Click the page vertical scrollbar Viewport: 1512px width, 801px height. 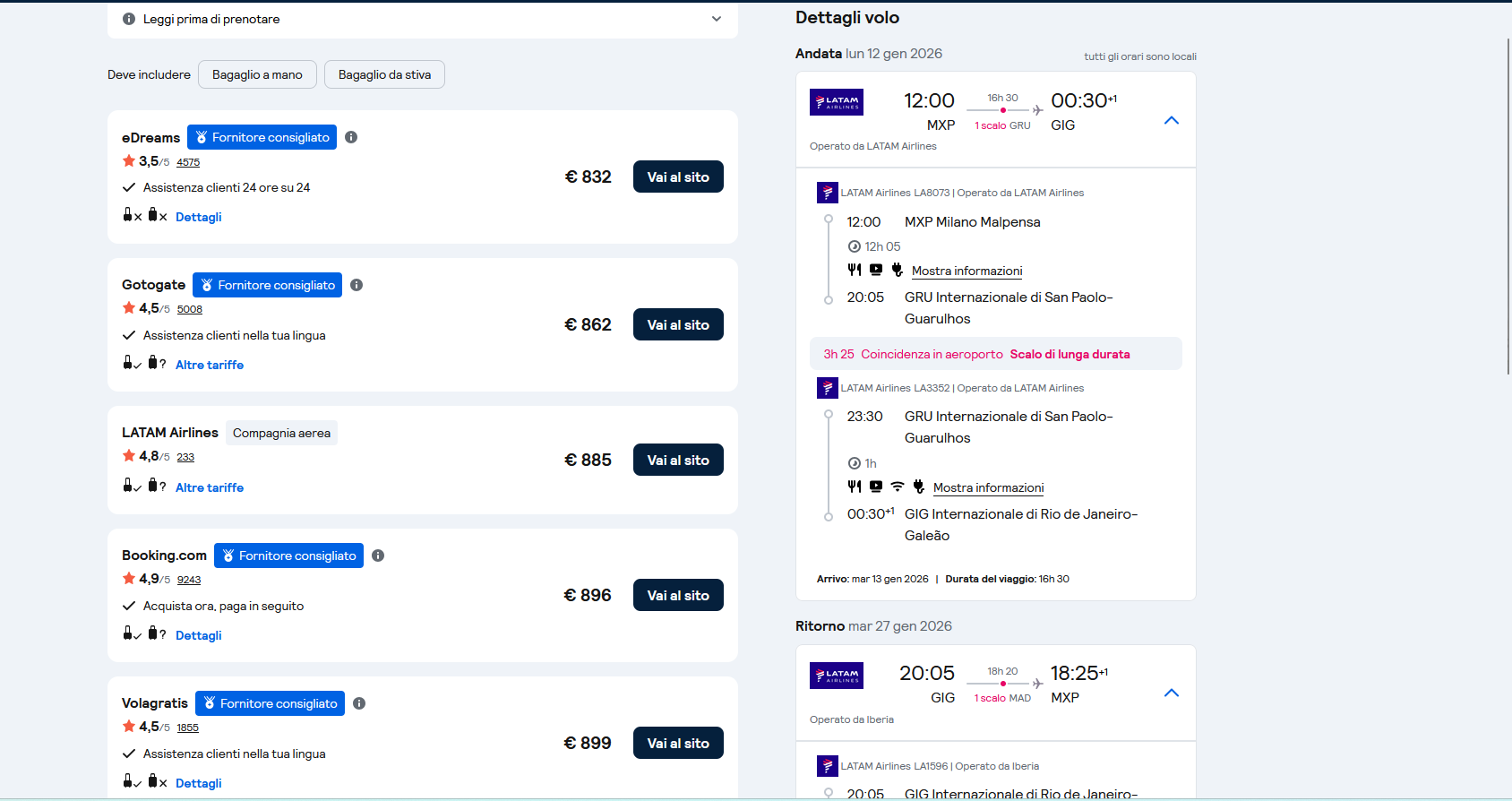1508,206
